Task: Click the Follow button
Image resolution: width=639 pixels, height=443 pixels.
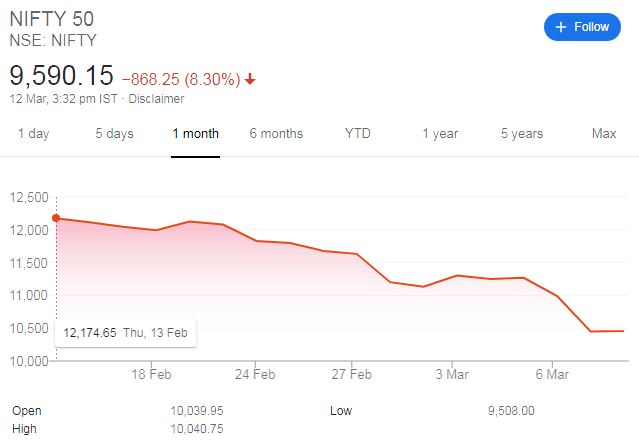Action: [x=581, y=27]
